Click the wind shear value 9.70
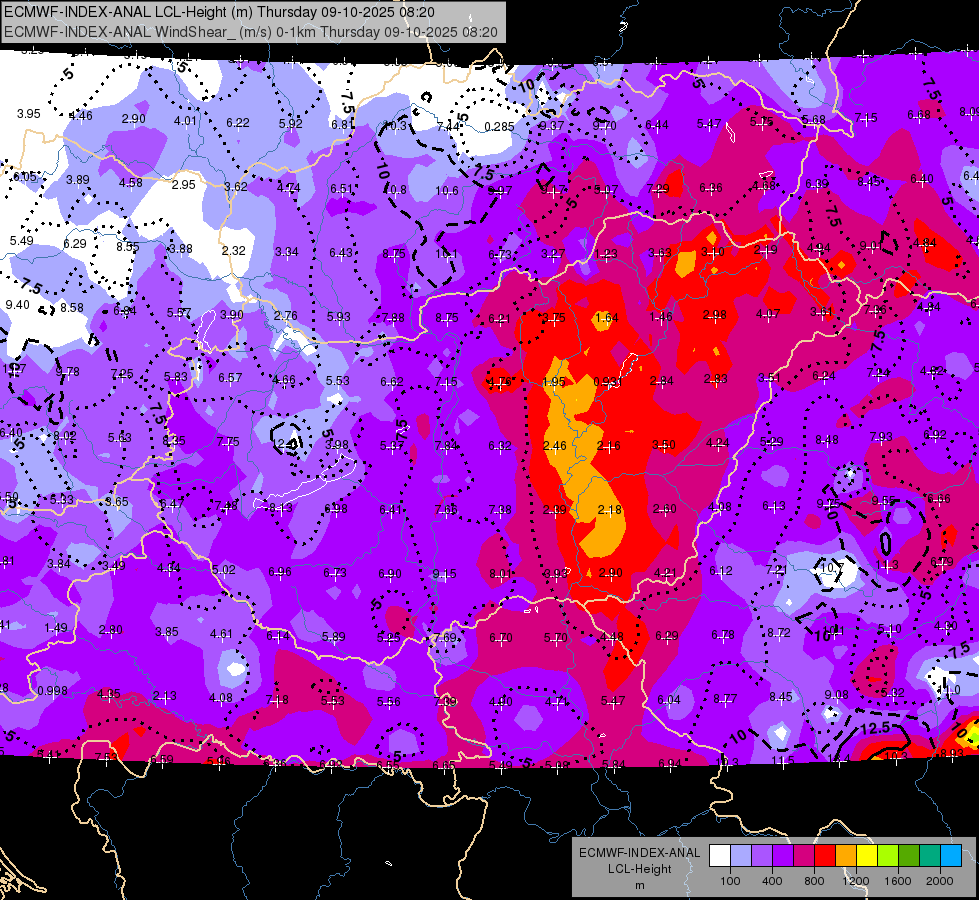Viewport: 979px width, 900px height. [x=604, y=126]
